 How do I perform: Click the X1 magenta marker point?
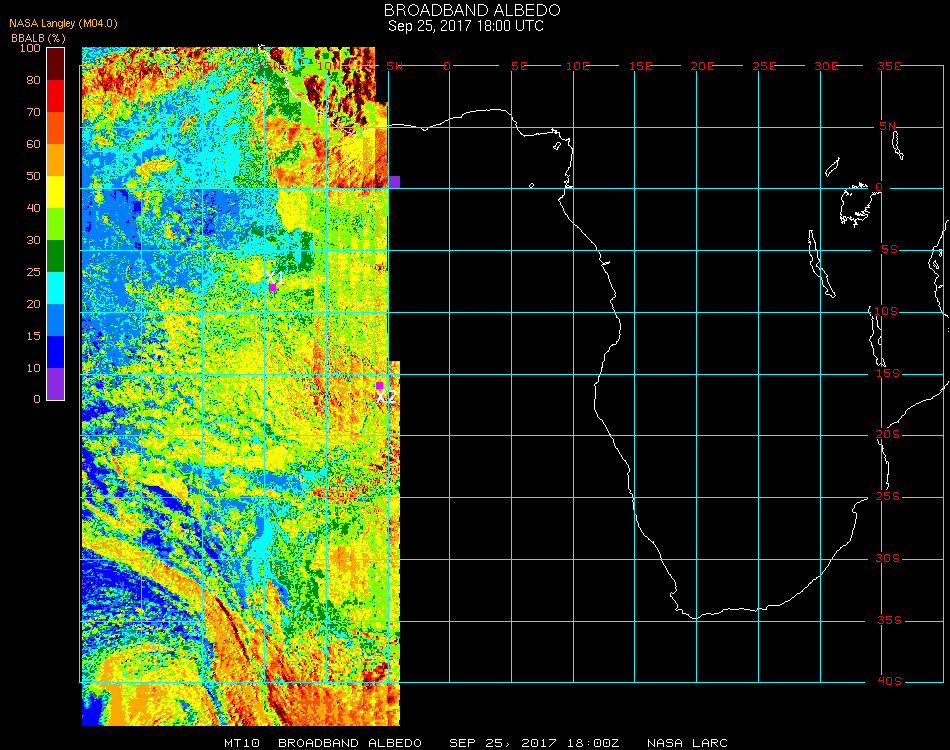(x=273, y=287)
